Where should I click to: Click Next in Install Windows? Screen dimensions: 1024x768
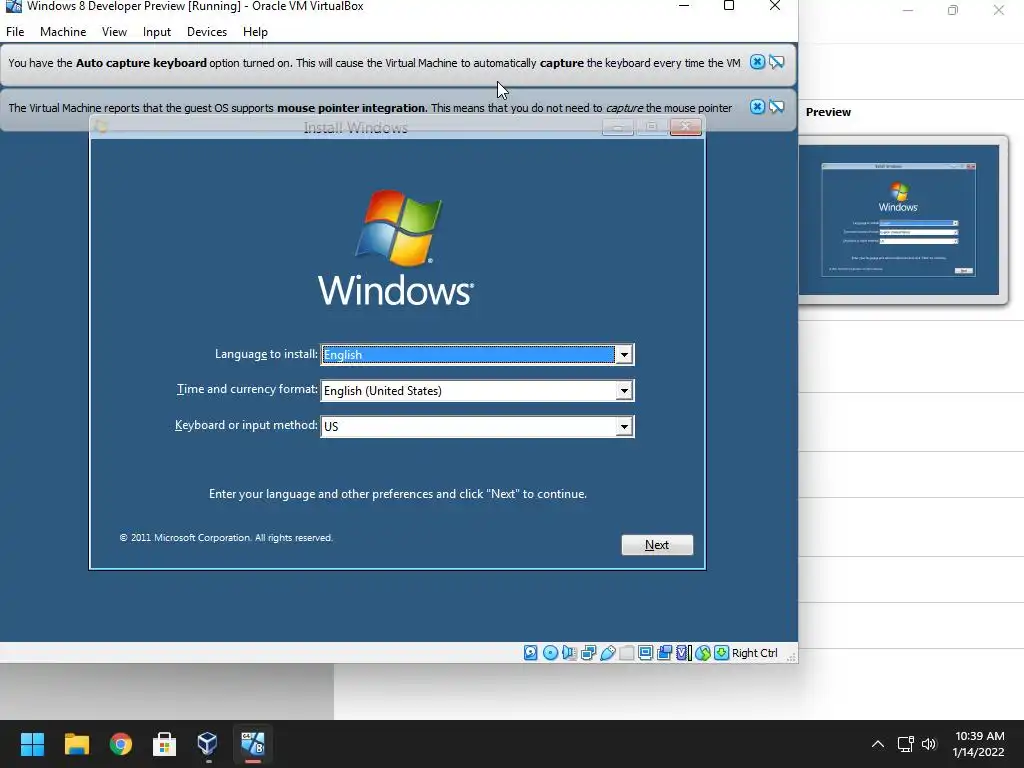pos(657,545)
